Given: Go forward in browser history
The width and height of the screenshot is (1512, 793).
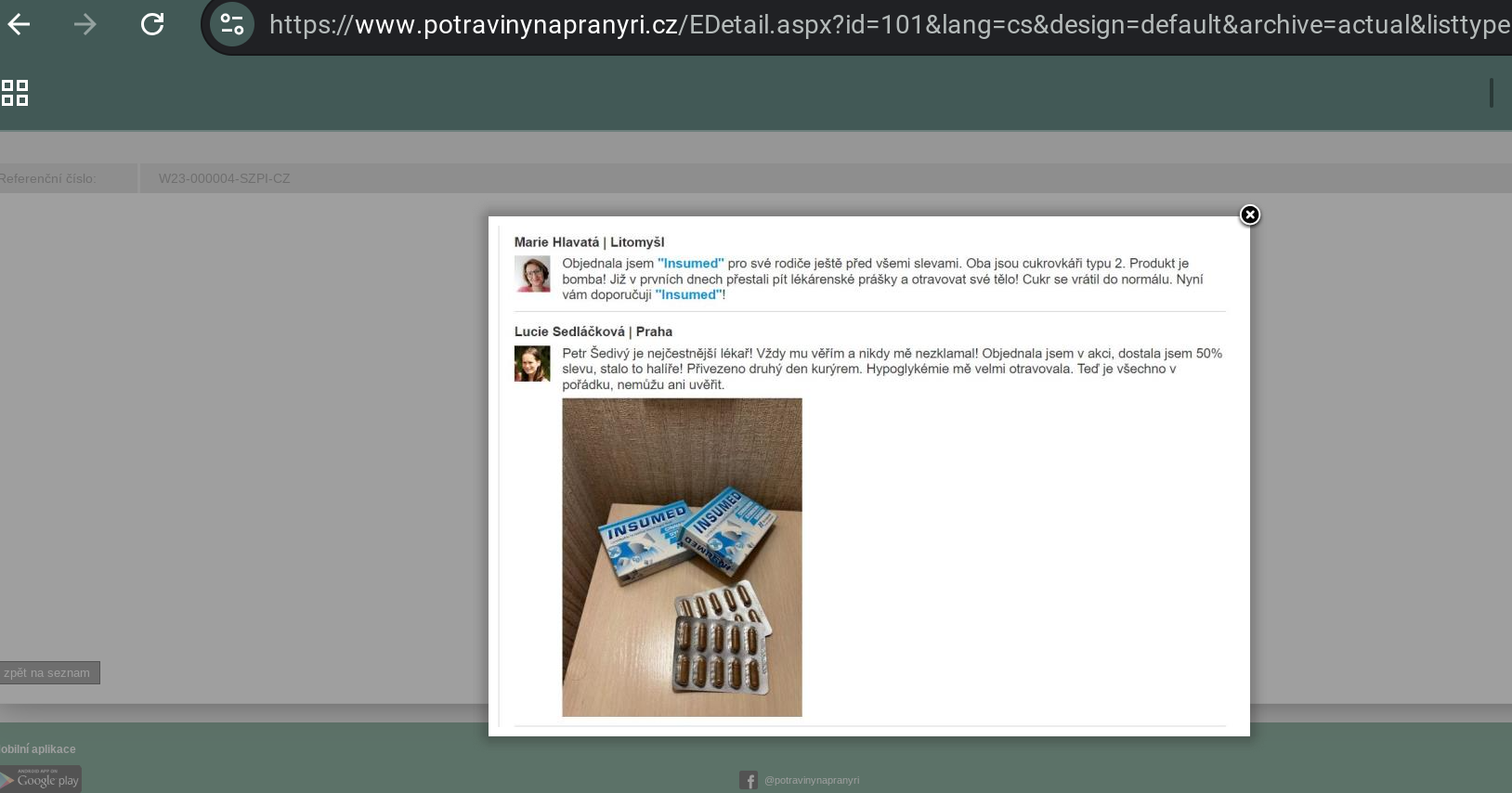Looking at the screenshot, I should click(x=85, y=24).
